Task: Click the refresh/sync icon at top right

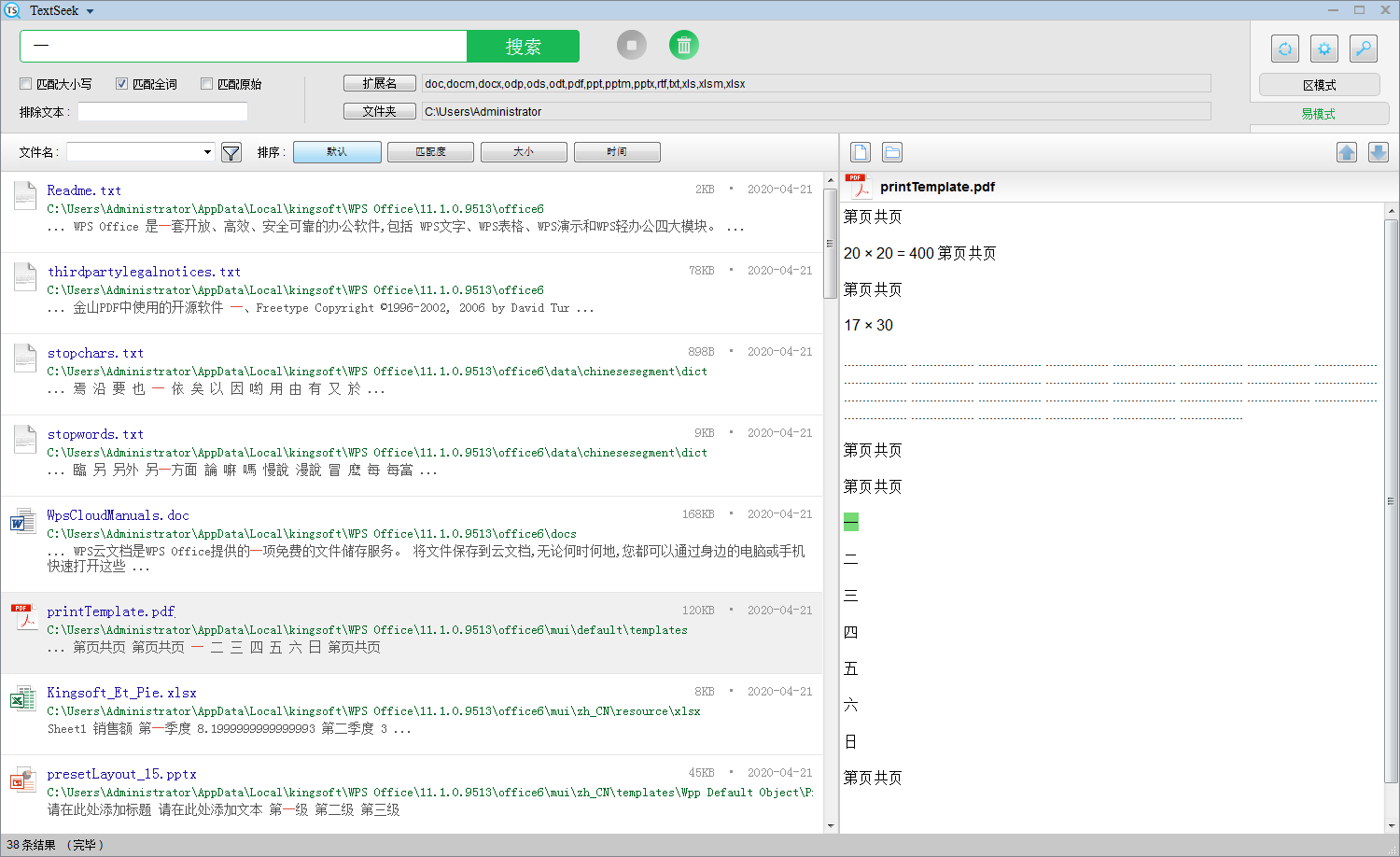Action: (x=1285, y=49)
